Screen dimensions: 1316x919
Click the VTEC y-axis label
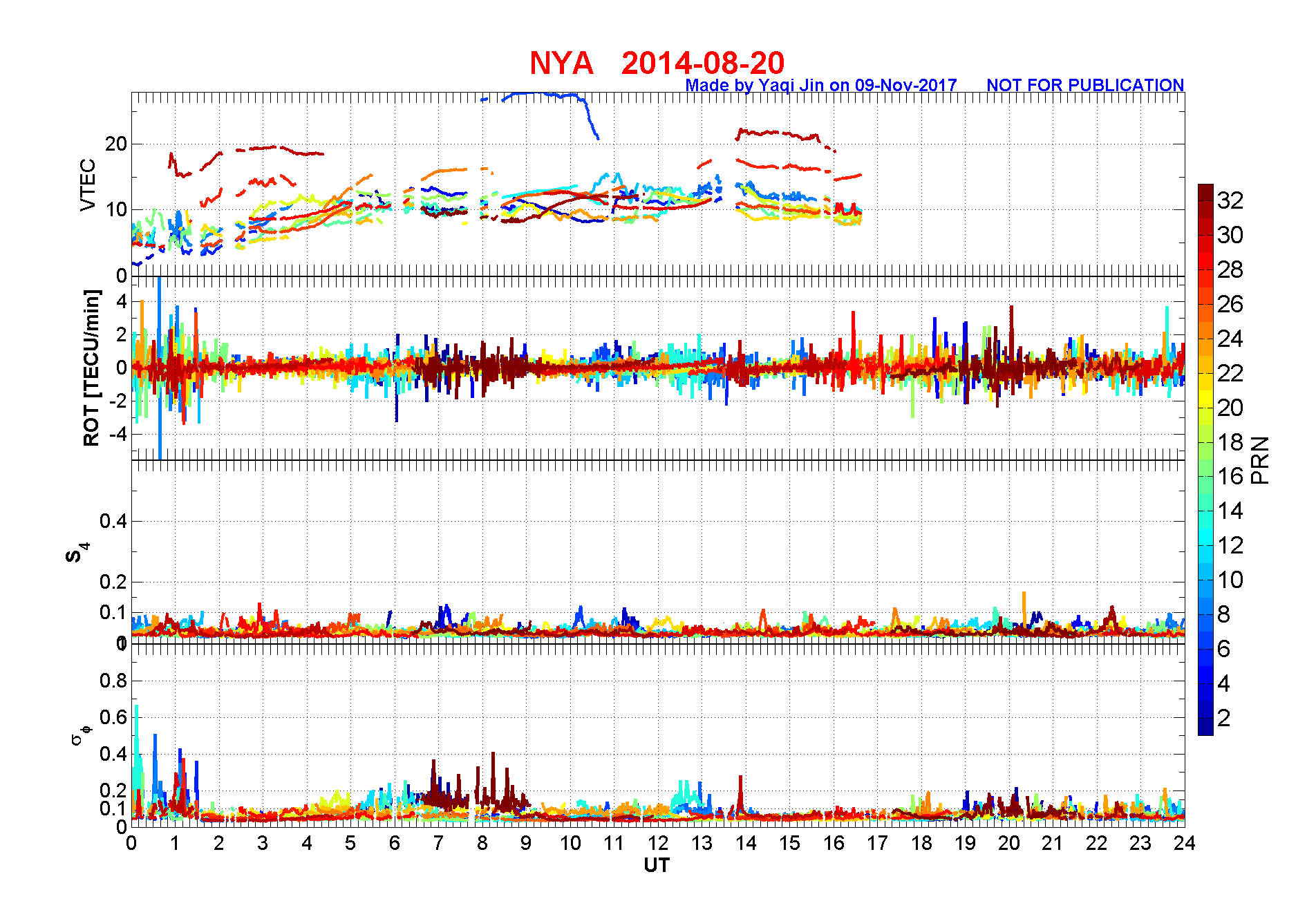pyautogui.click(x=88, y=184)
